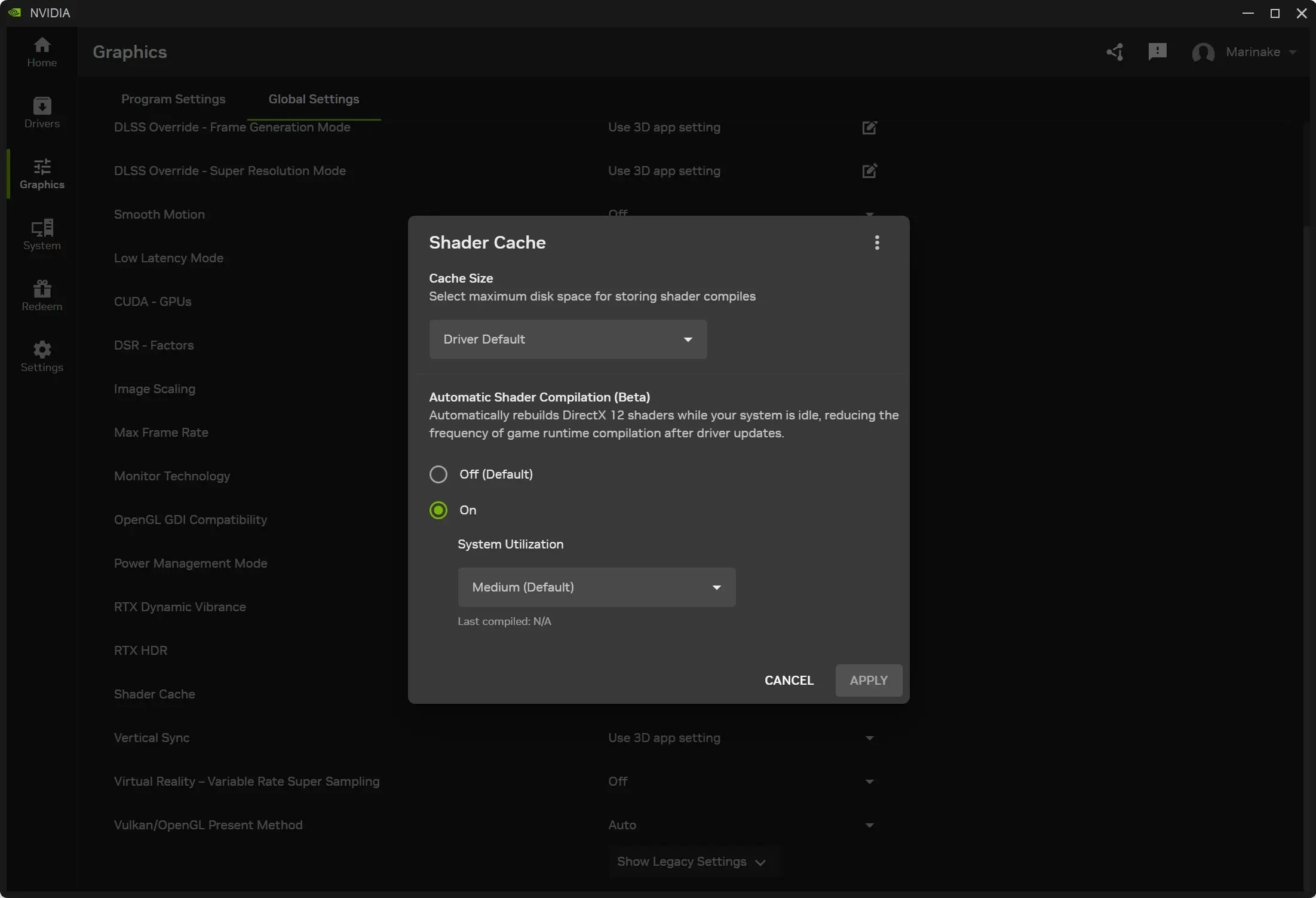Open the System sidebar icon
The image size is (1316, 898).
coord(42,234)
